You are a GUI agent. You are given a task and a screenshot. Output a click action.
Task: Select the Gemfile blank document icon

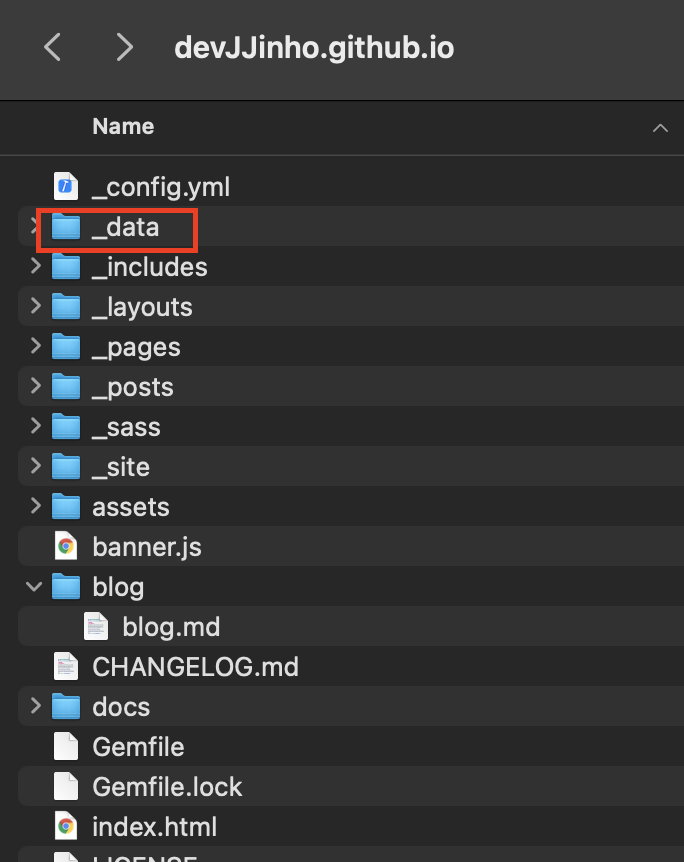[x=66, y=747]
